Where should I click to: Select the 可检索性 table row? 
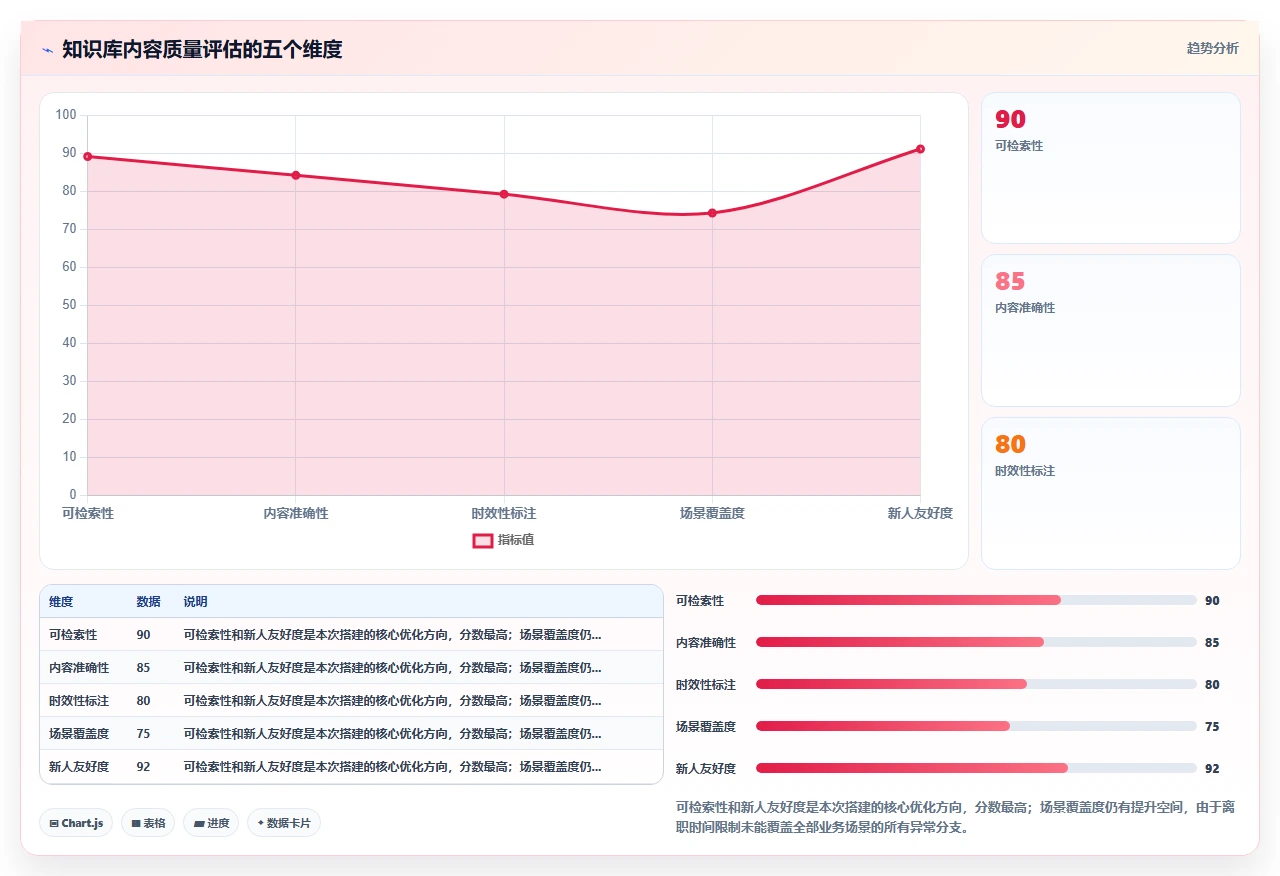click(x=351, y=635)
